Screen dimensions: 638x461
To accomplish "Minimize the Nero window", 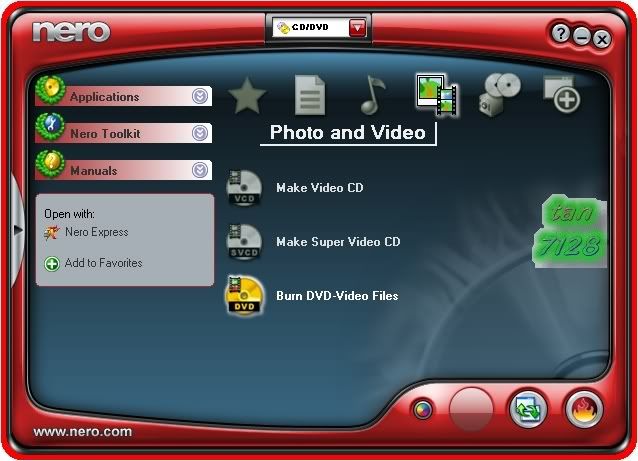I will [581, 37].
